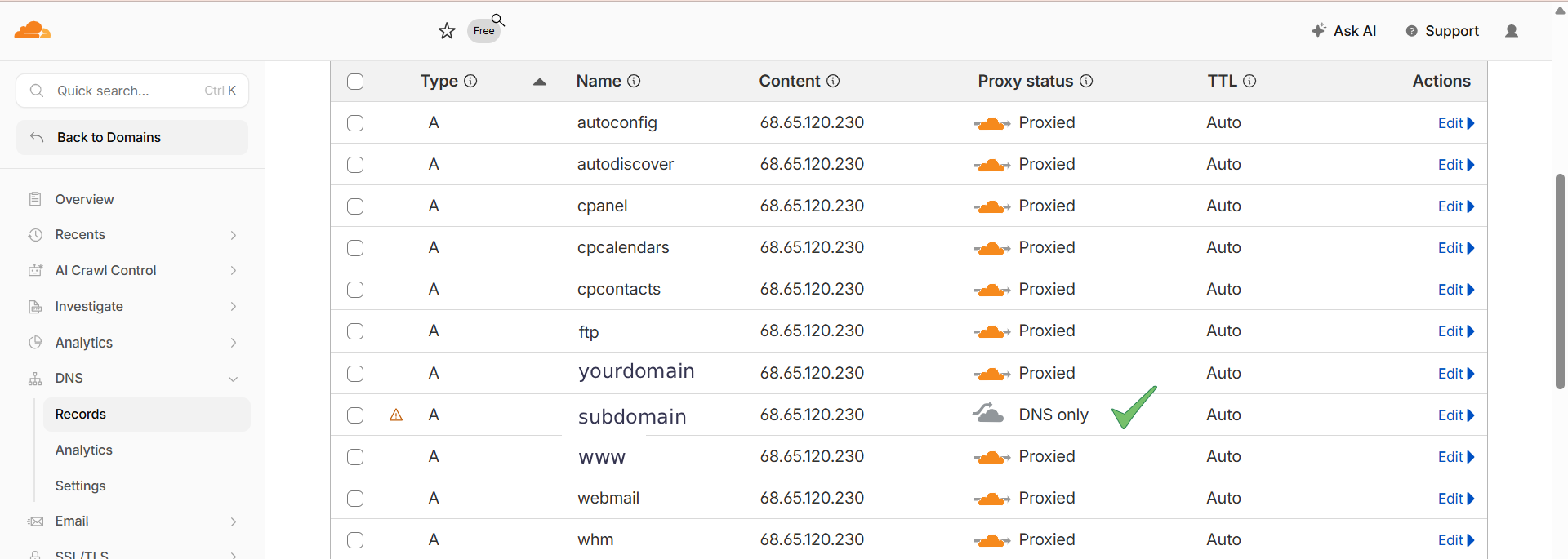The image size is (1568, 559).
Task: Edit the cpanel DNS record
Action: click(1455, 206)
